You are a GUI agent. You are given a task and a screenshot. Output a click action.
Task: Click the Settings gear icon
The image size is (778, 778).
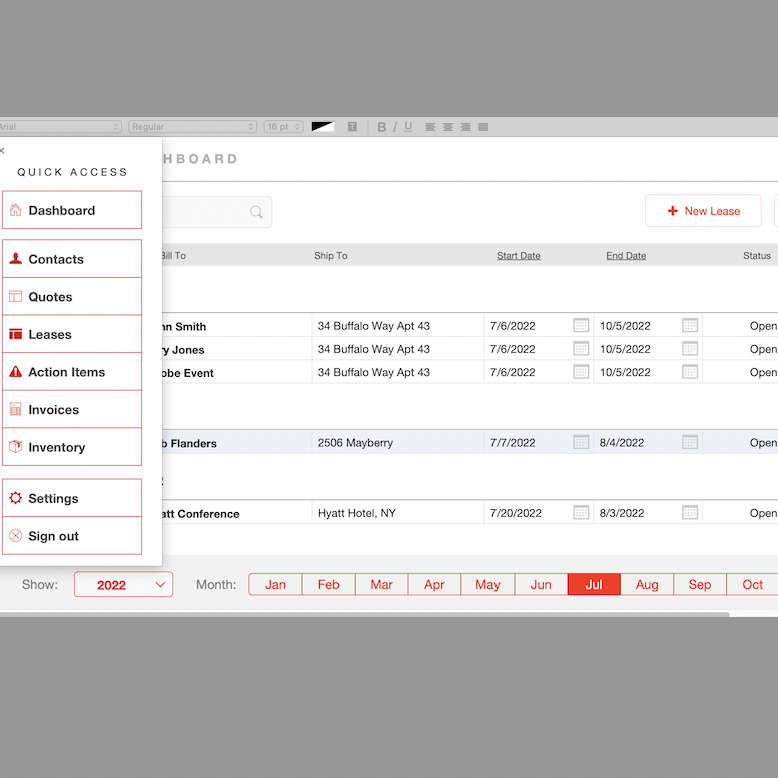(16, 498)
